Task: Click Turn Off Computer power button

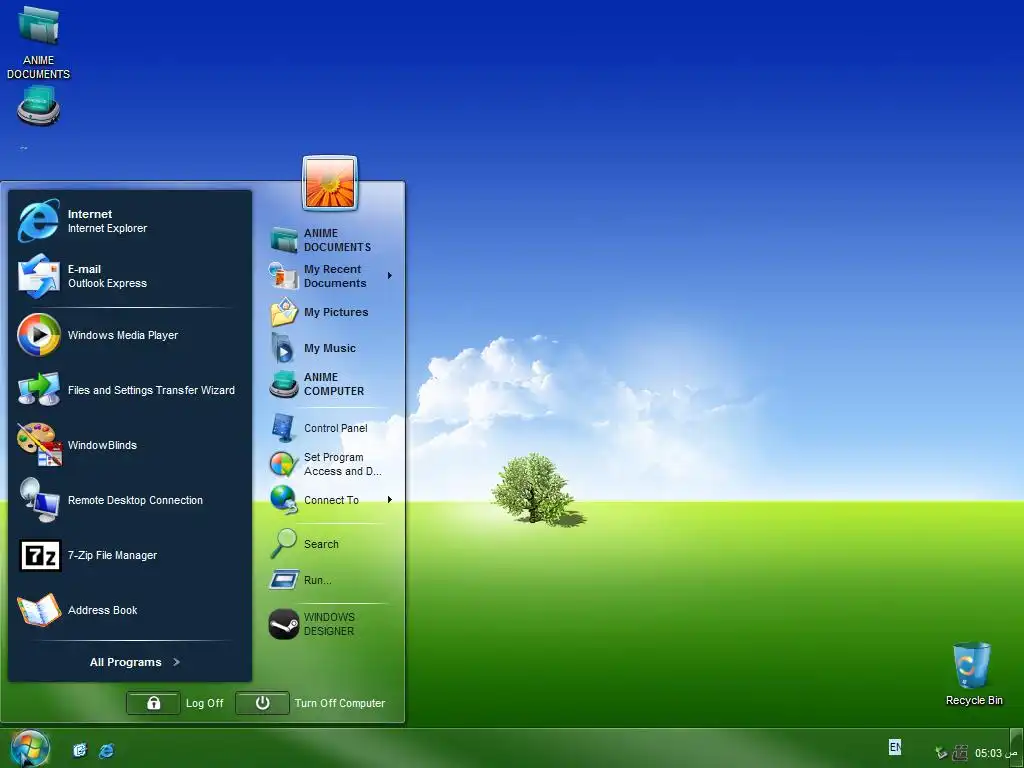Action: pos(263,703)
